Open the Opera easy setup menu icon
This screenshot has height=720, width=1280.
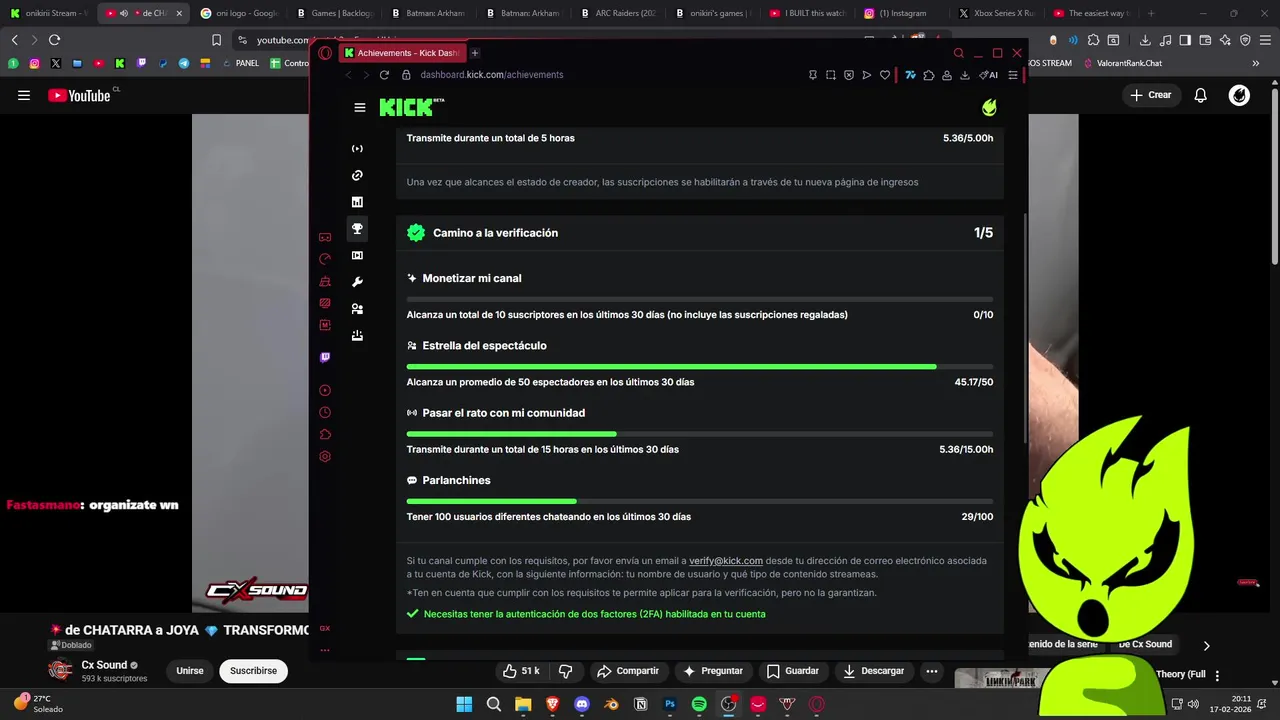1013,75
